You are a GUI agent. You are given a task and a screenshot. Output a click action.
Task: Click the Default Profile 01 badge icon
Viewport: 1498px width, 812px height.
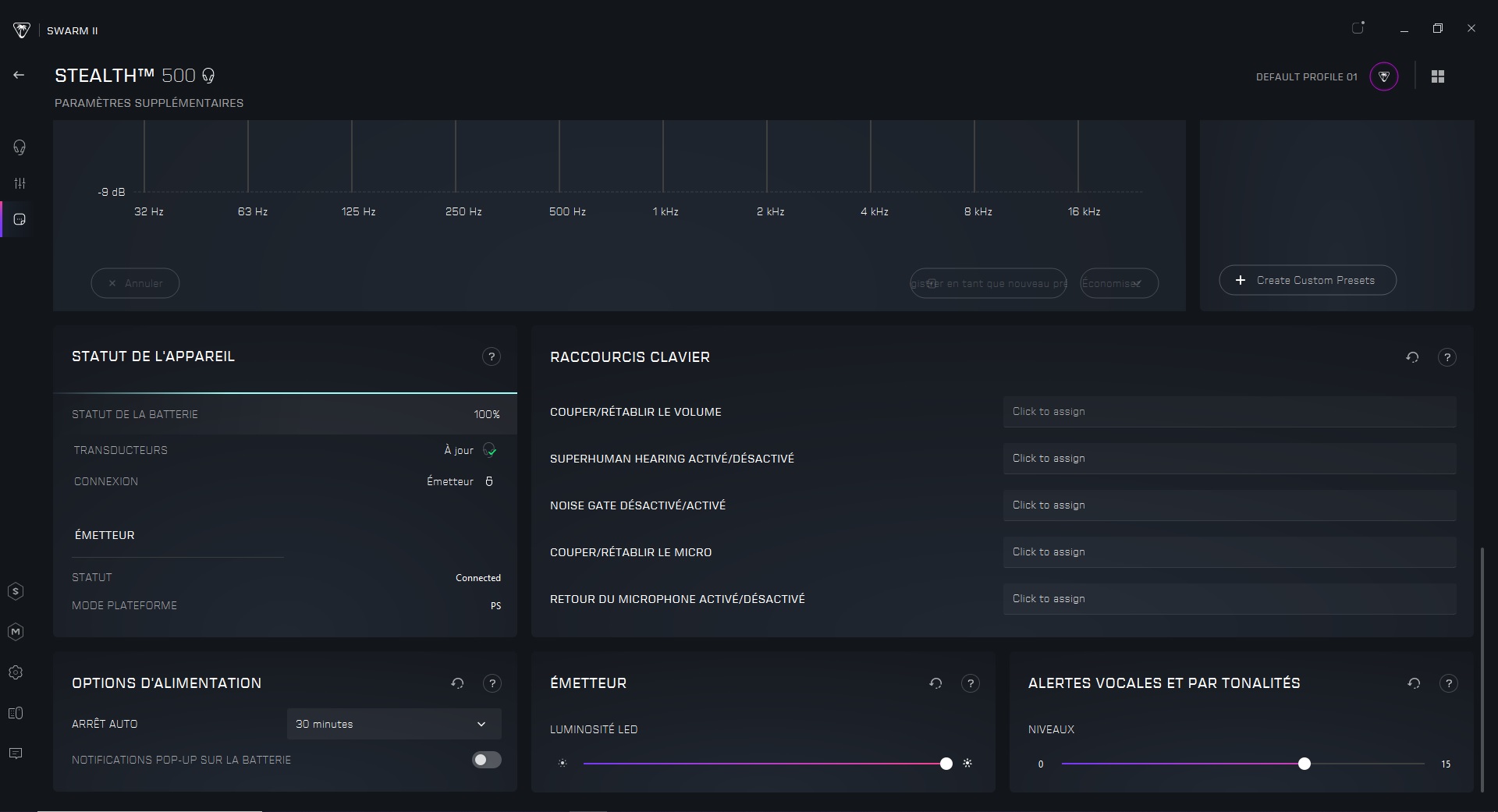(x=1384, y=76)
